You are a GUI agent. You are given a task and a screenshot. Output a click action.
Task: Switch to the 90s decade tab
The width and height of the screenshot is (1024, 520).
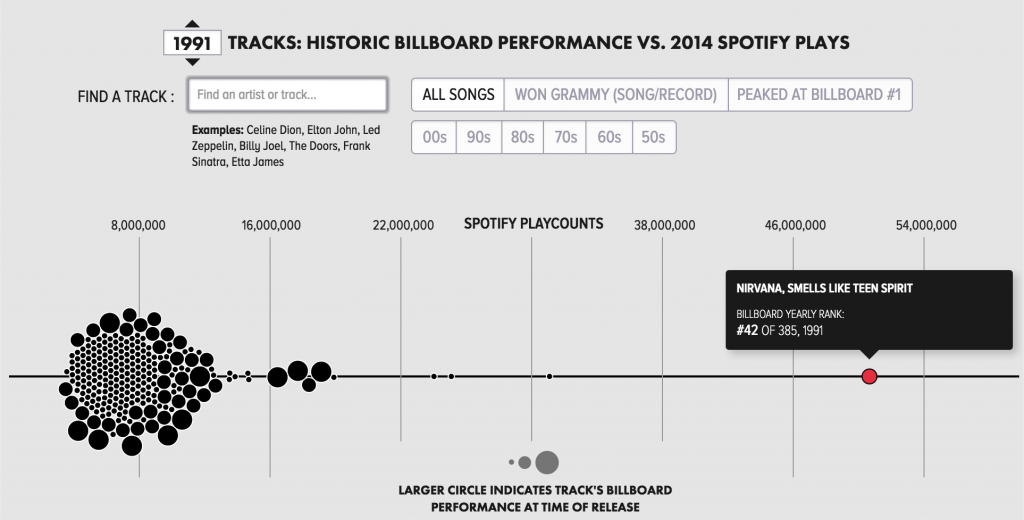(x=478, y=138)
